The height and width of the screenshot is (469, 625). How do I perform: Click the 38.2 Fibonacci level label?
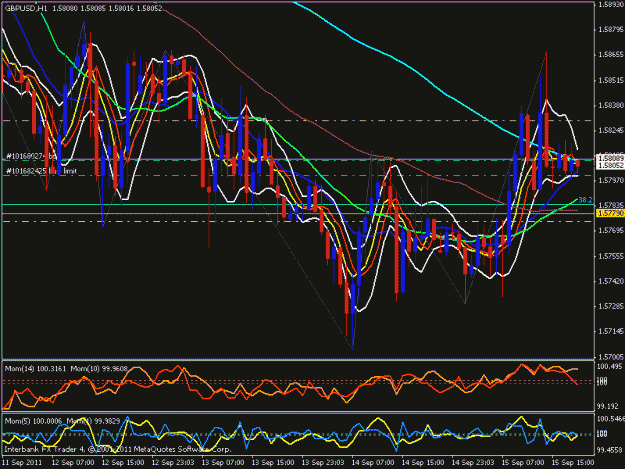click(585, 200)
